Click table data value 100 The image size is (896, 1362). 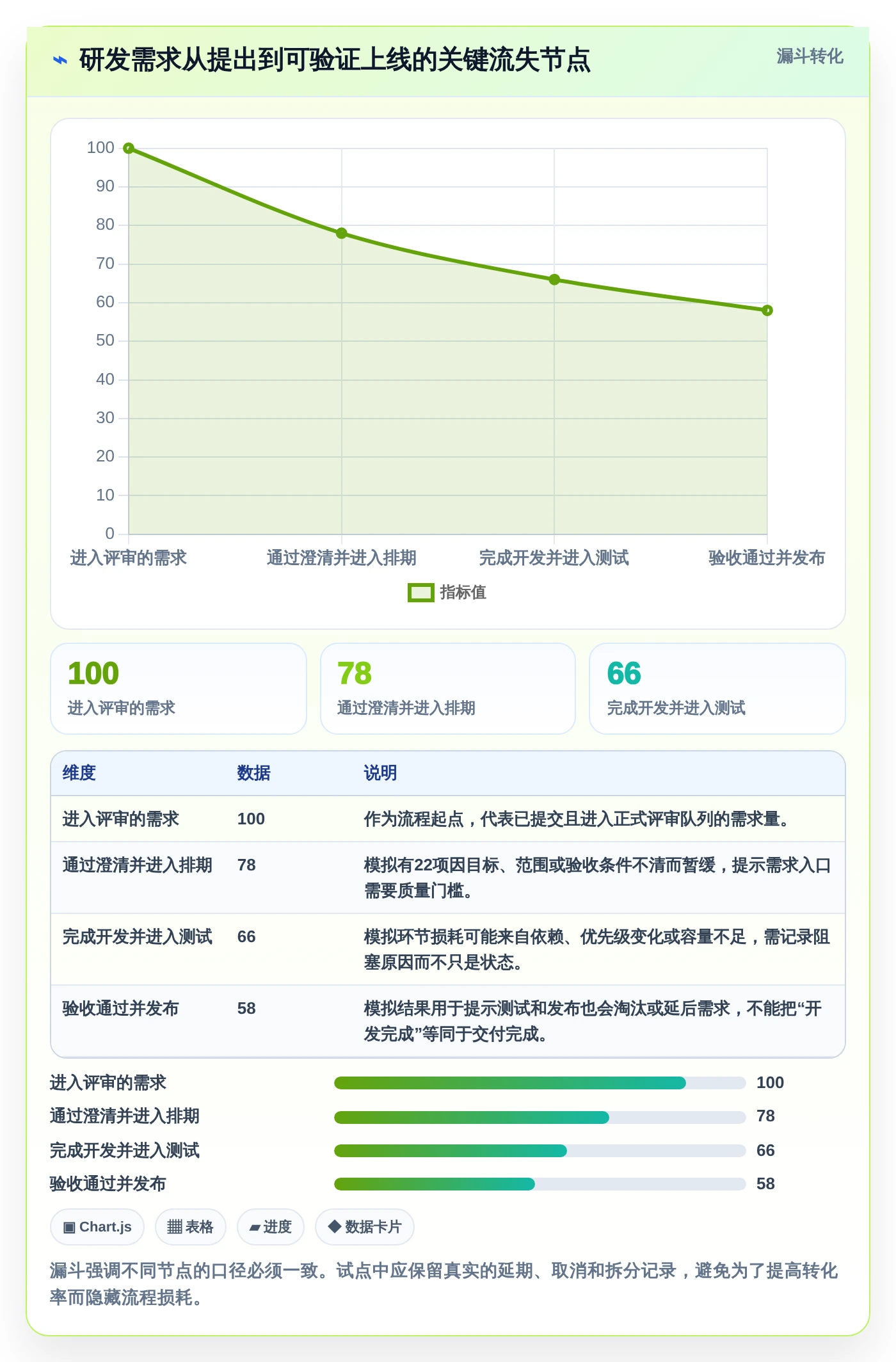pyautogui.click(x=251, y=819)
